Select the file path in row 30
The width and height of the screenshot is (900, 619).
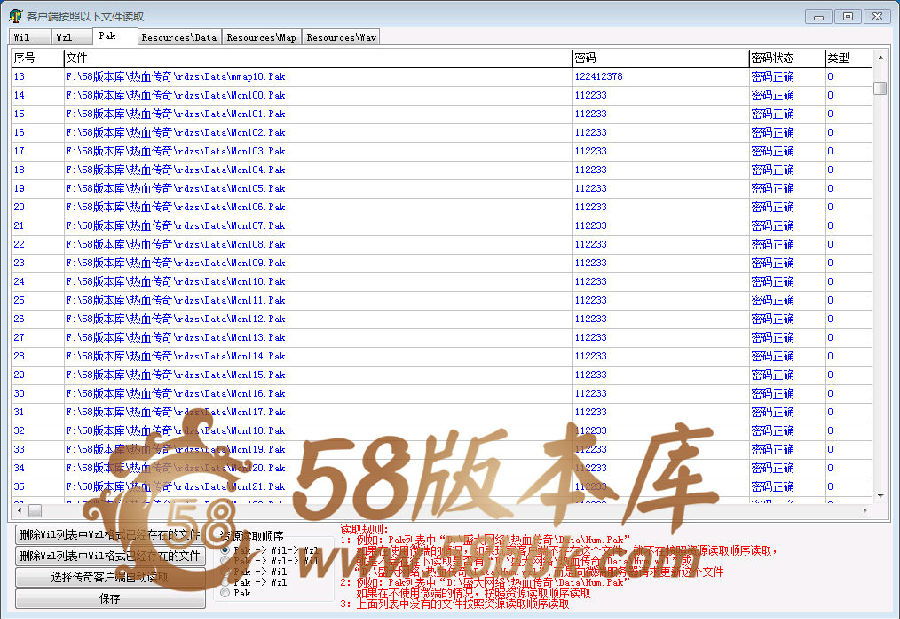pos(176,393)
